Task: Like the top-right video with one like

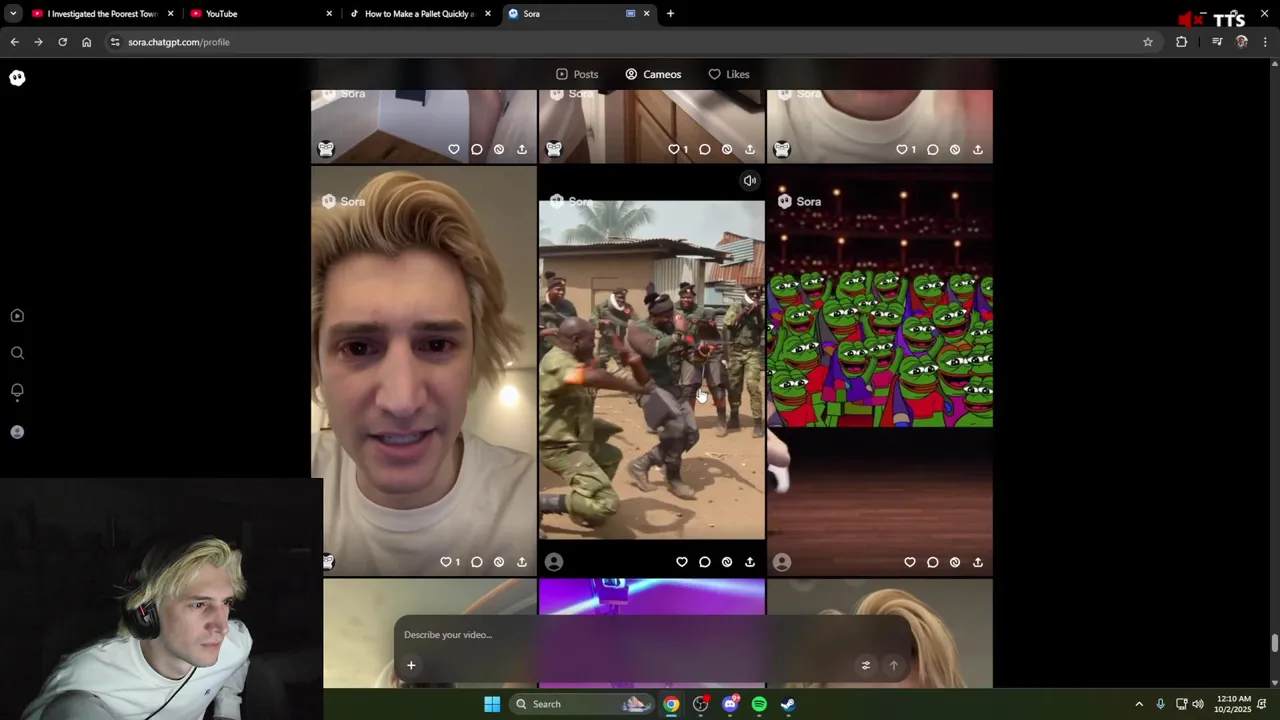Action: 902,149
